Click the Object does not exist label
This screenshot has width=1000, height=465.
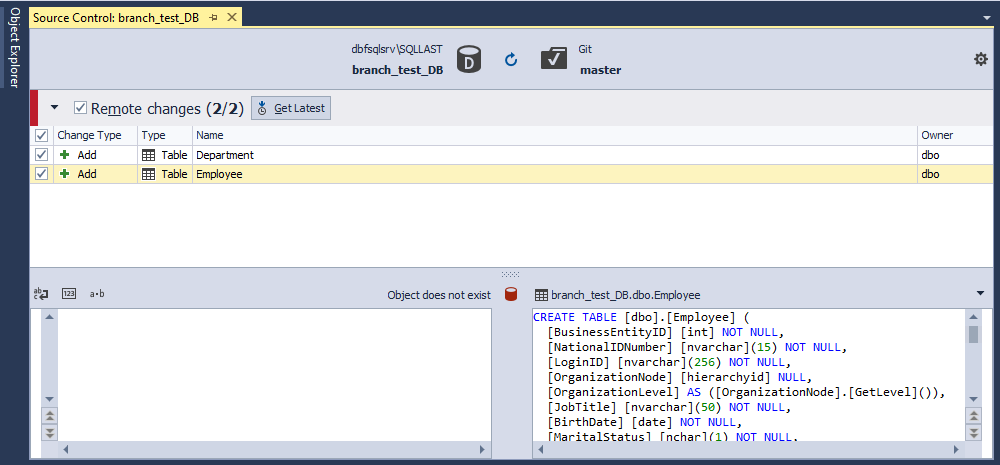point(439,295)
